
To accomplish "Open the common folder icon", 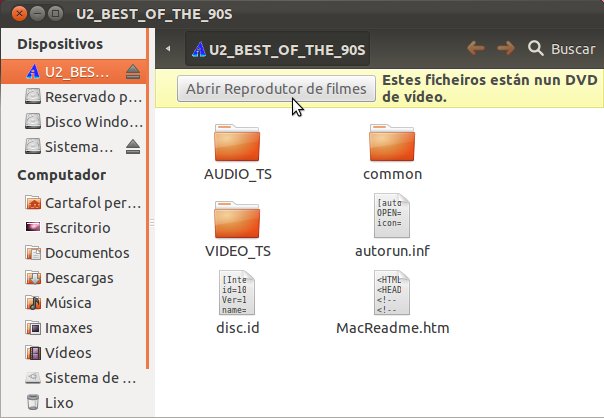I will 392,143.
